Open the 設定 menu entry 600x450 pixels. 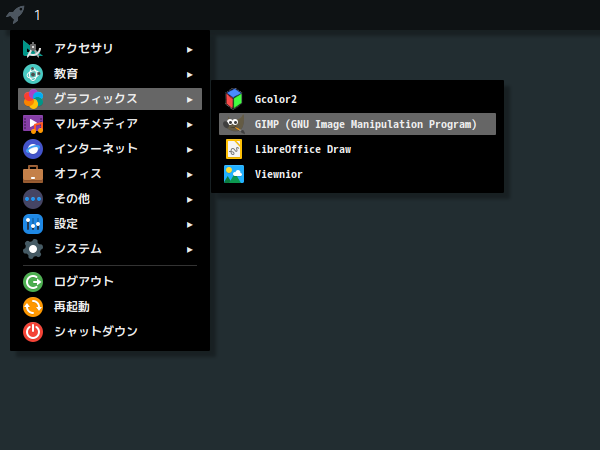click(x=110, y=224)
